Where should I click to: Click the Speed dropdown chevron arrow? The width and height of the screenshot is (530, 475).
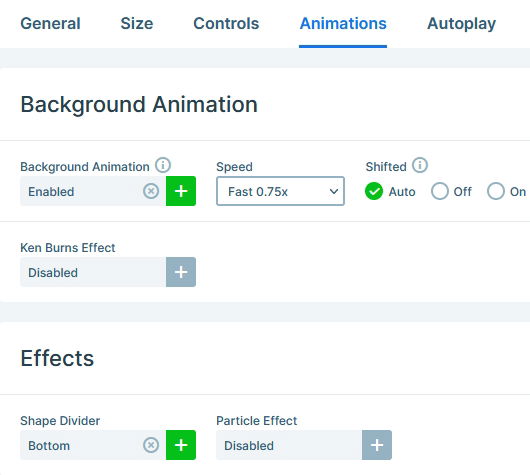click(x=334, y=191)
